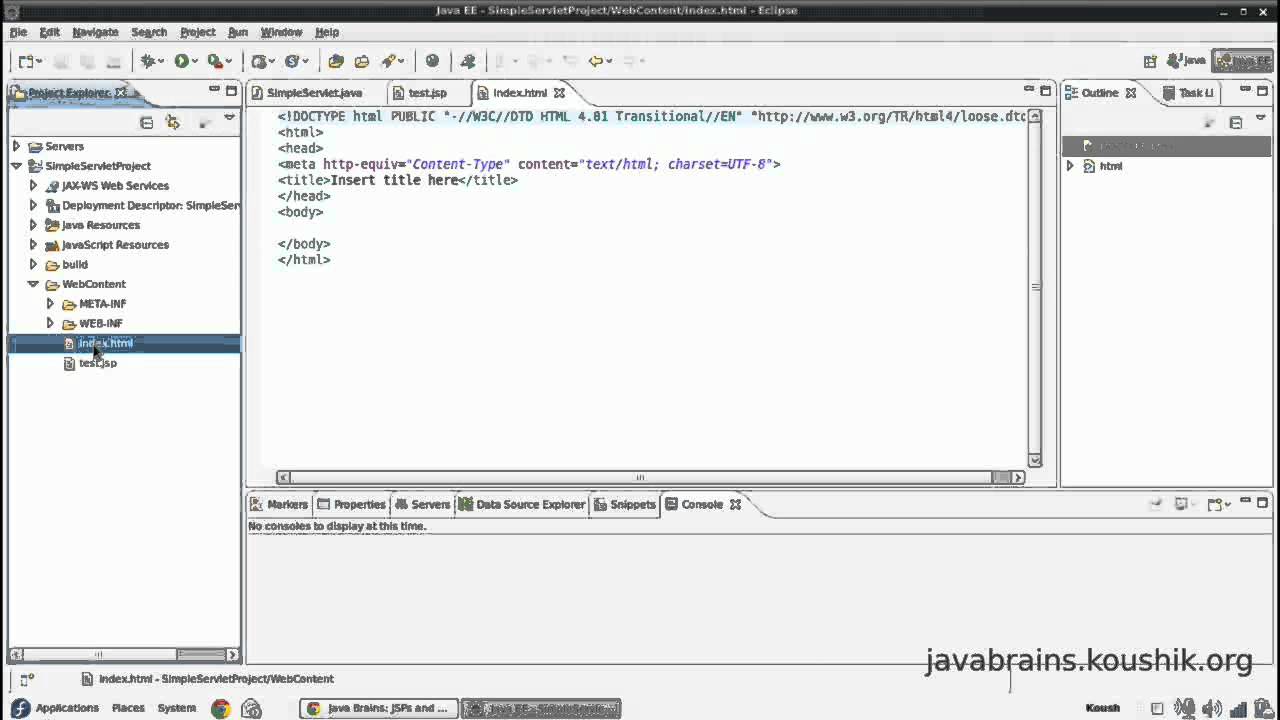The image size is (1280, 720).
Task: Expand the META-INF folder
Action: (x=50, y=304)
